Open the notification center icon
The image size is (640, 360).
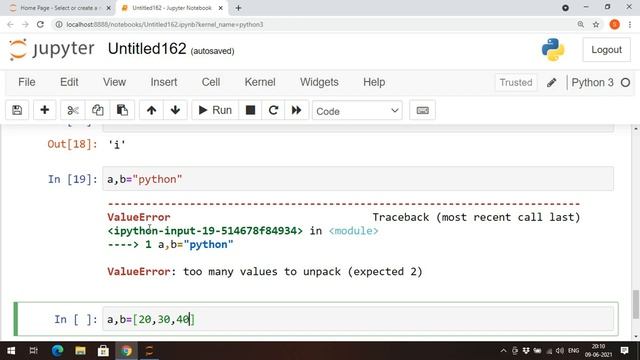pos(624,351)
